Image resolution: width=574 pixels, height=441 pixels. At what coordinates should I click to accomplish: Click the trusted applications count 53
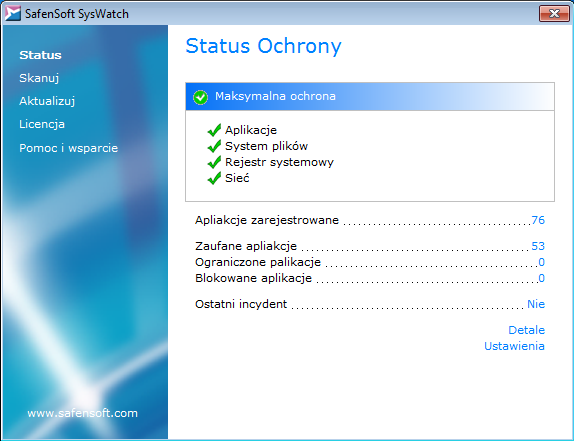538,246
